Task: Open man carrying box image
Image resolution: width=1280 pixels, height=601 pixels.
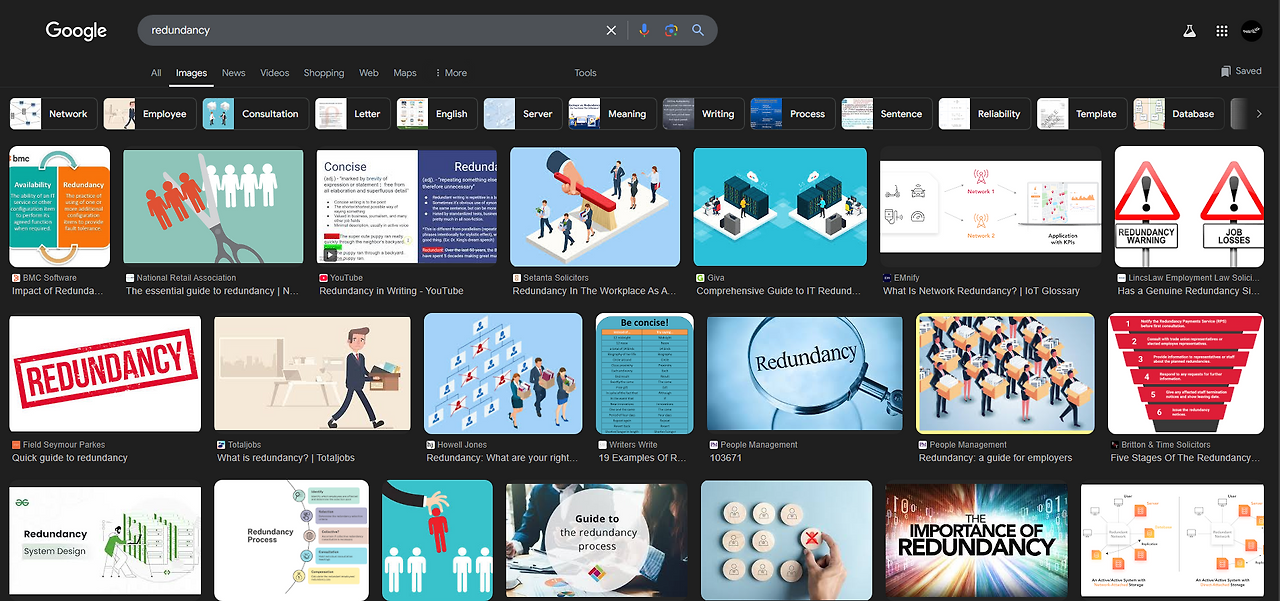Action: tap(312, 374)
